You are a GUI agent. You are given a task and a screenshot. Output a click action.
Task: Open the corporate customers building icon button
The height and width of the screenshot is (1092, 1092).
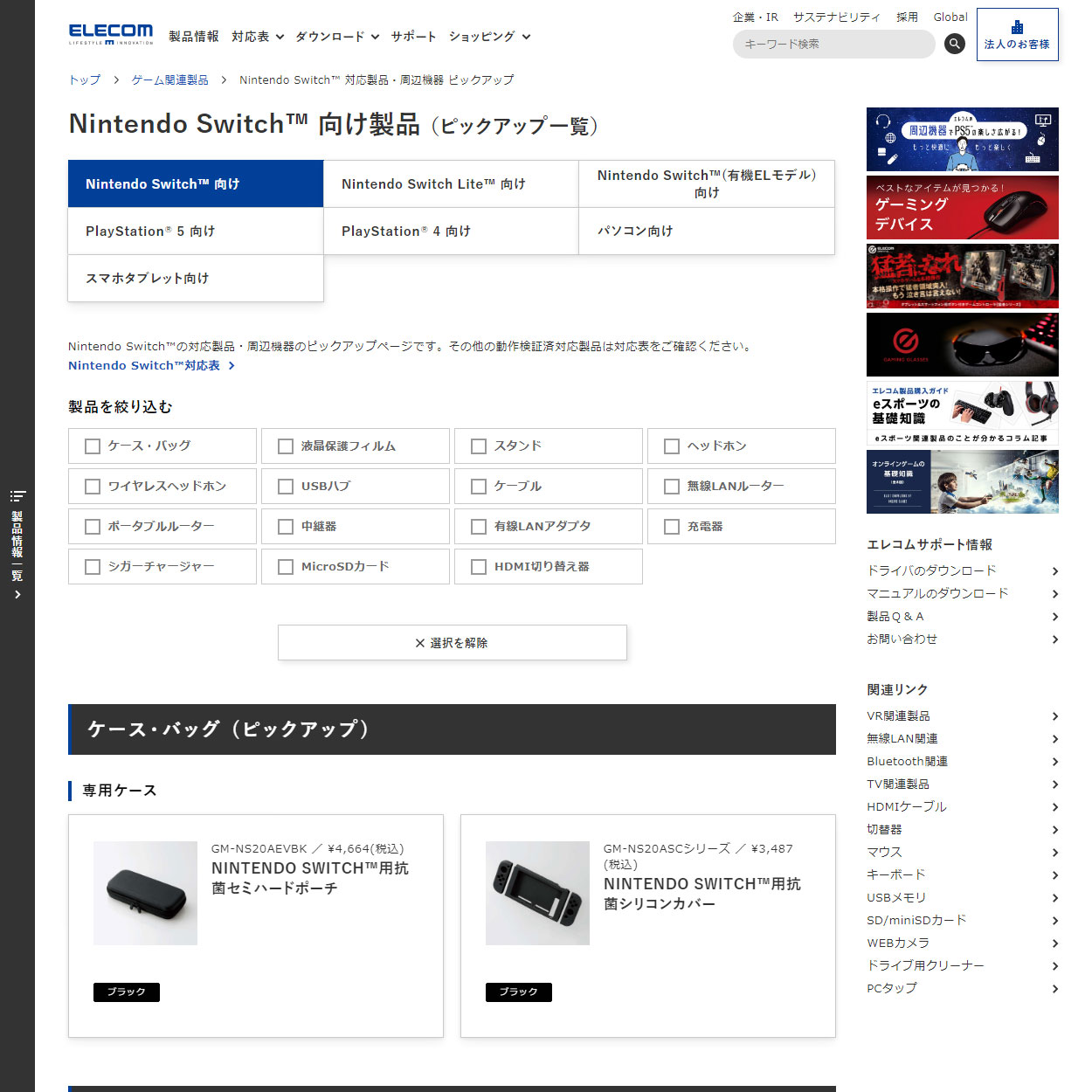(x=1018, y=35)
